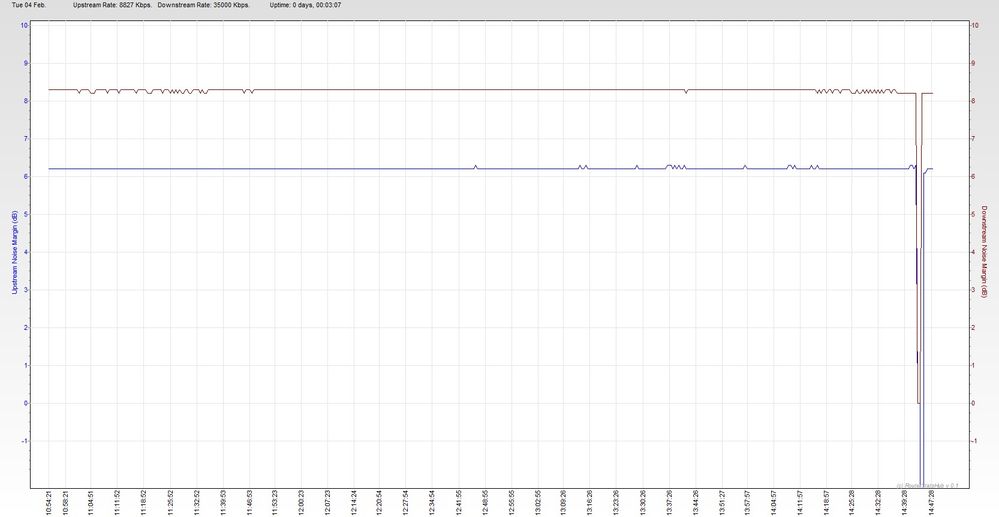Click the 12:41:55 time label

[x=459, y=503]
